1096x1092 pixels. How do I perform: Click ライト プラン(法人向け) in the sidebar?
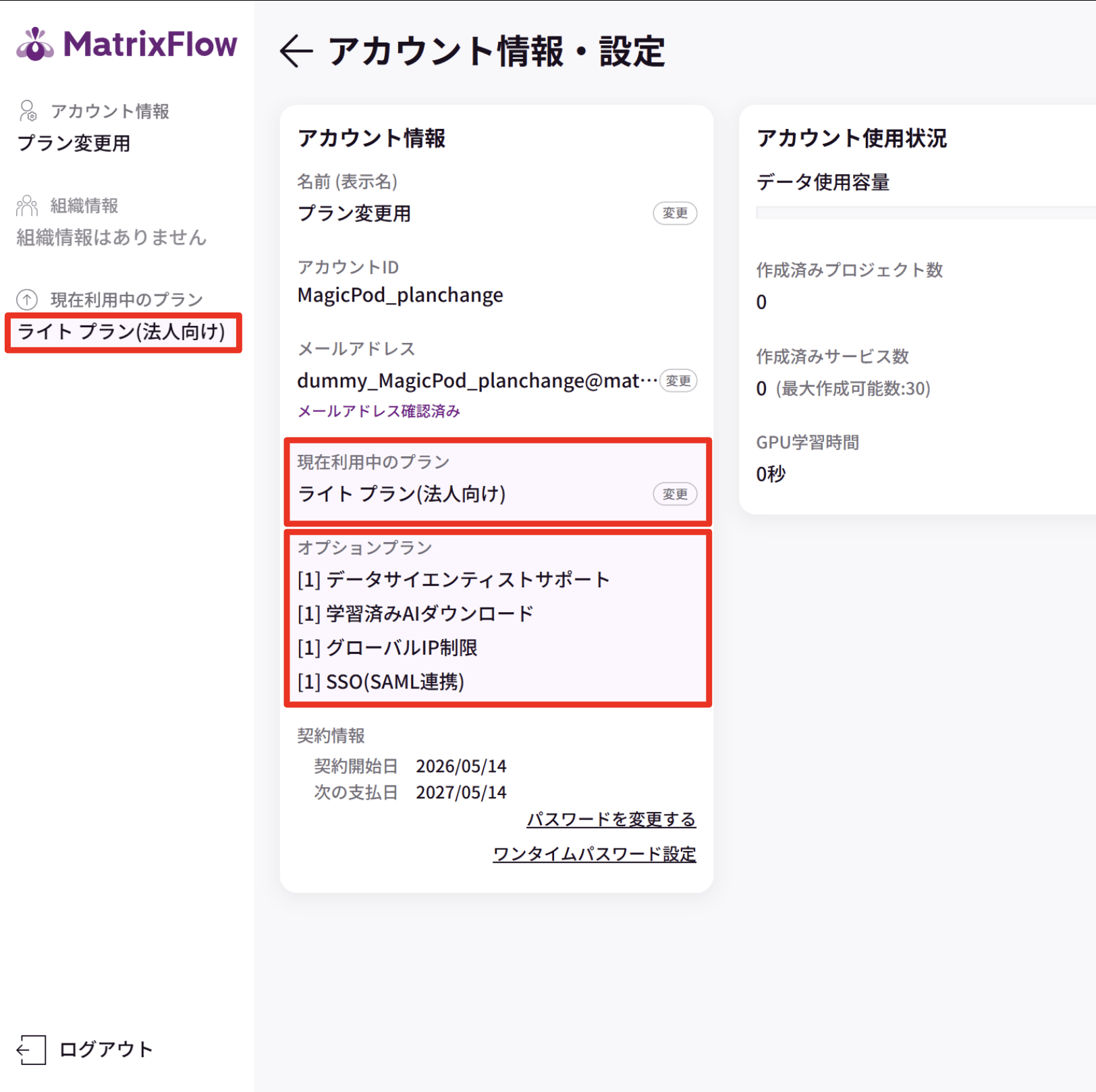pos(122,331)
